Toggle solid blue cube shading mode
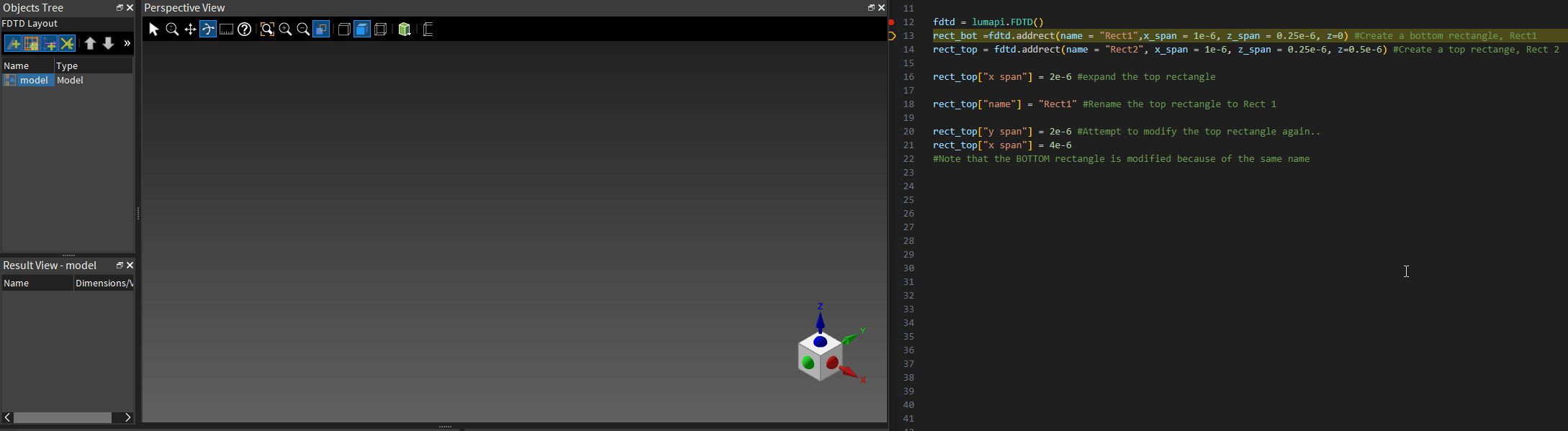Image resolution: width=1568 pixels, height=431 pixels. 362,30
